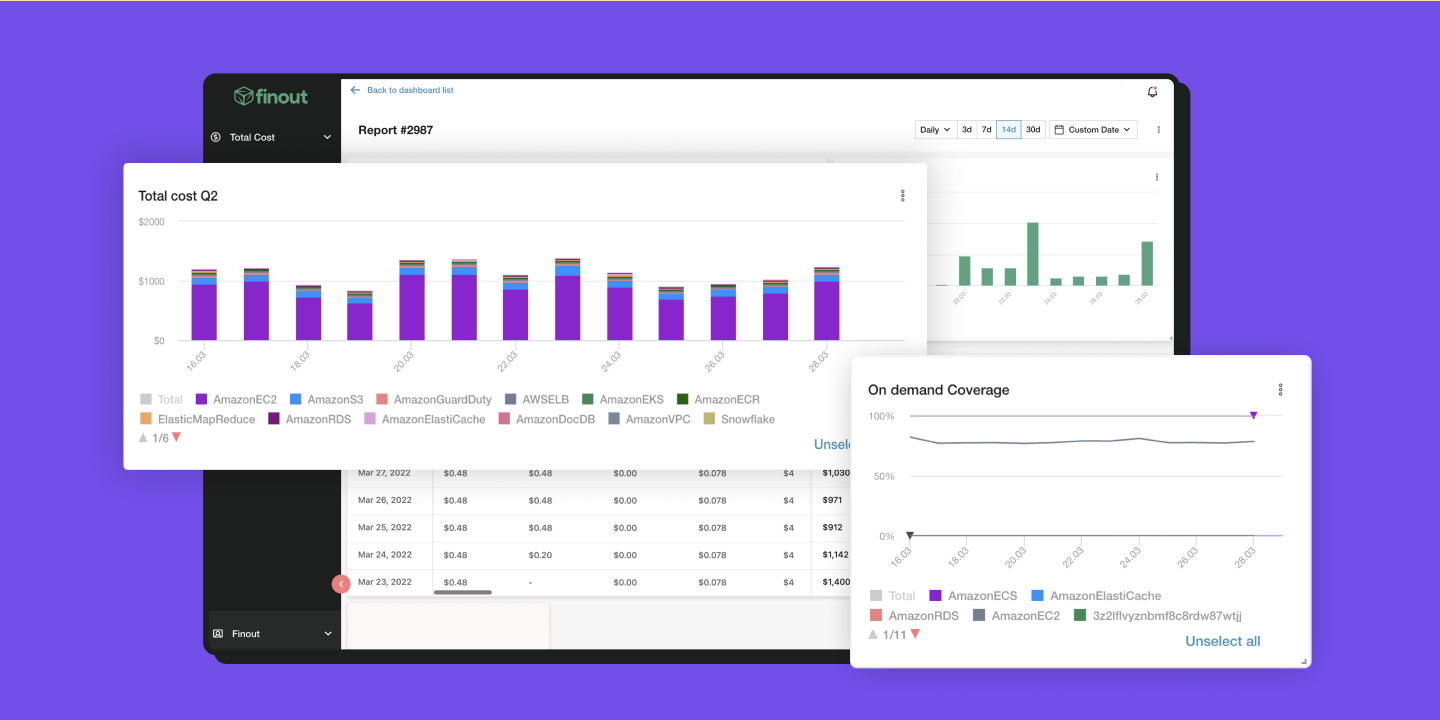Go to previous legend page in On demand Coverage
This screenshot has height=720, width=1440.
[873, 634]
